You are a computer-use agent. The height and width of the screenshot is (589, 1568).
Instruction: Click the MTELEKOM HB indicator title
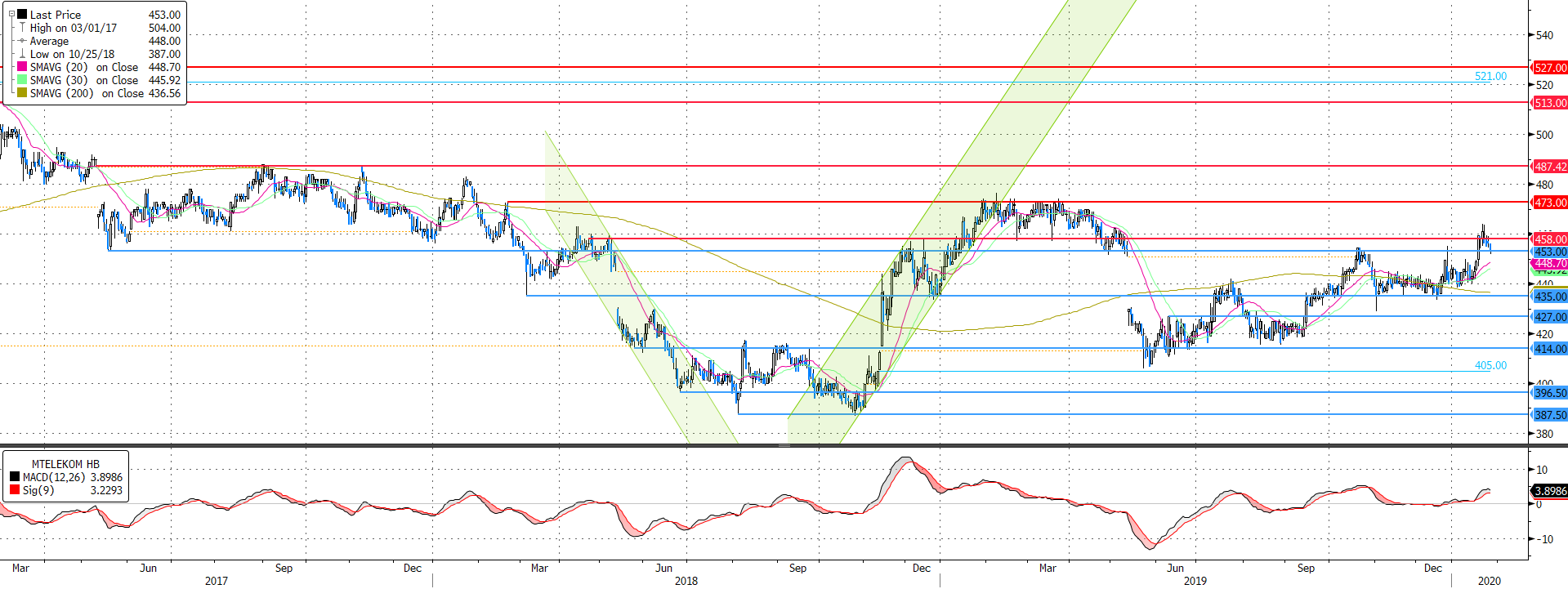(65, 464)
